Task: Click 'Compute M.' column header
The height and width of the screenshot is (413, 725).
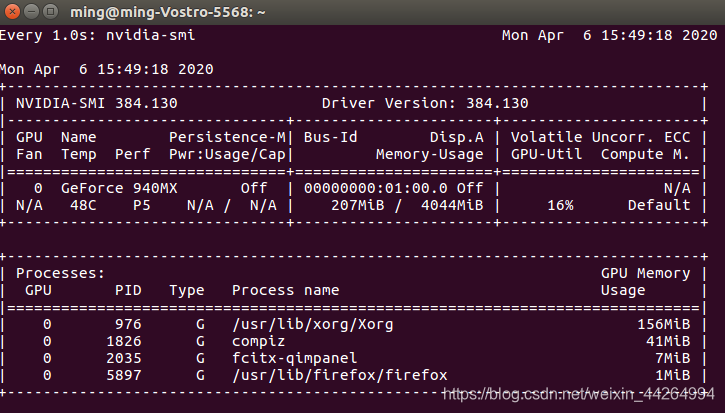Action: (x=645, y=154)
